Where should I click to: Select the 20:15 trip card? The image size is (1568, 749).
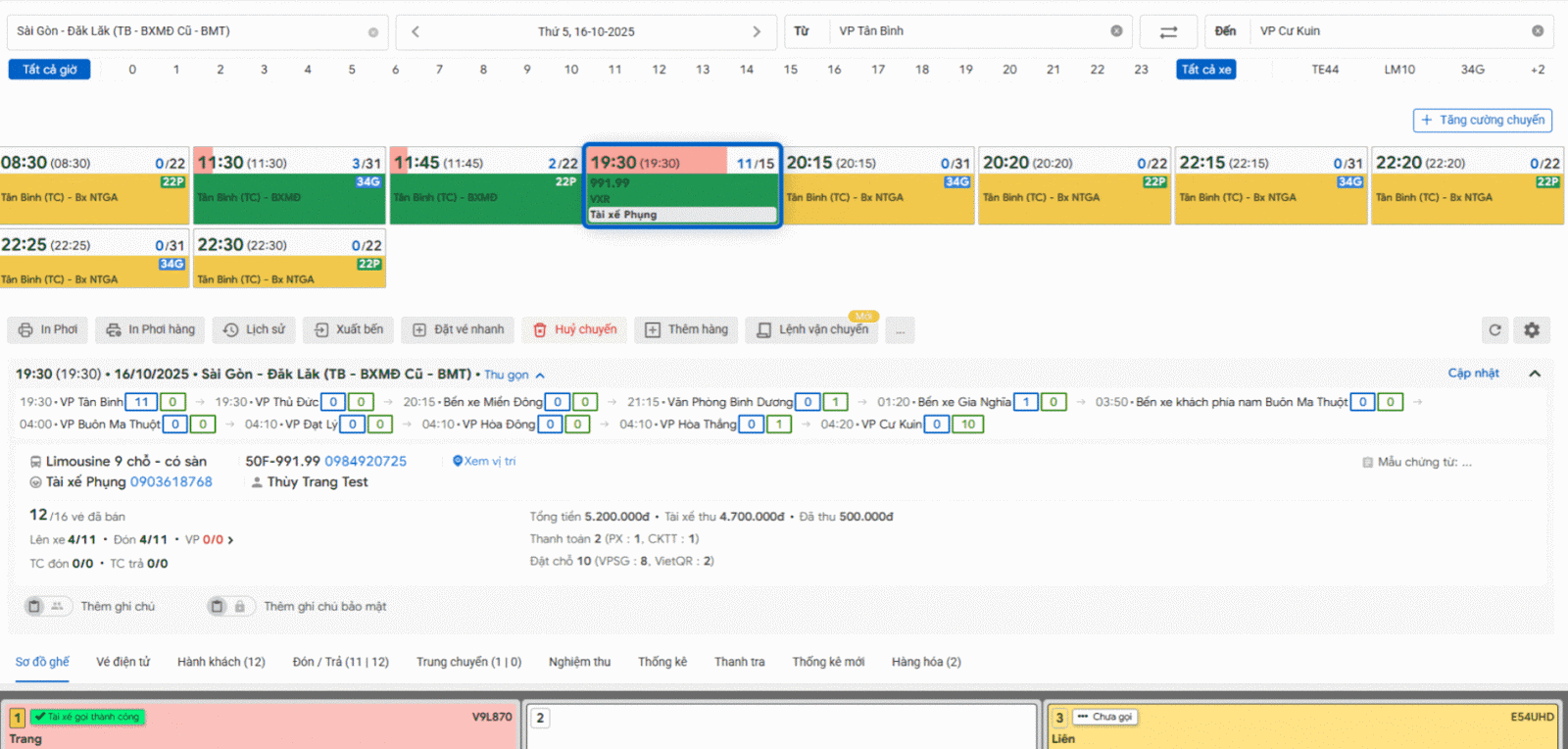coord(878,185)
